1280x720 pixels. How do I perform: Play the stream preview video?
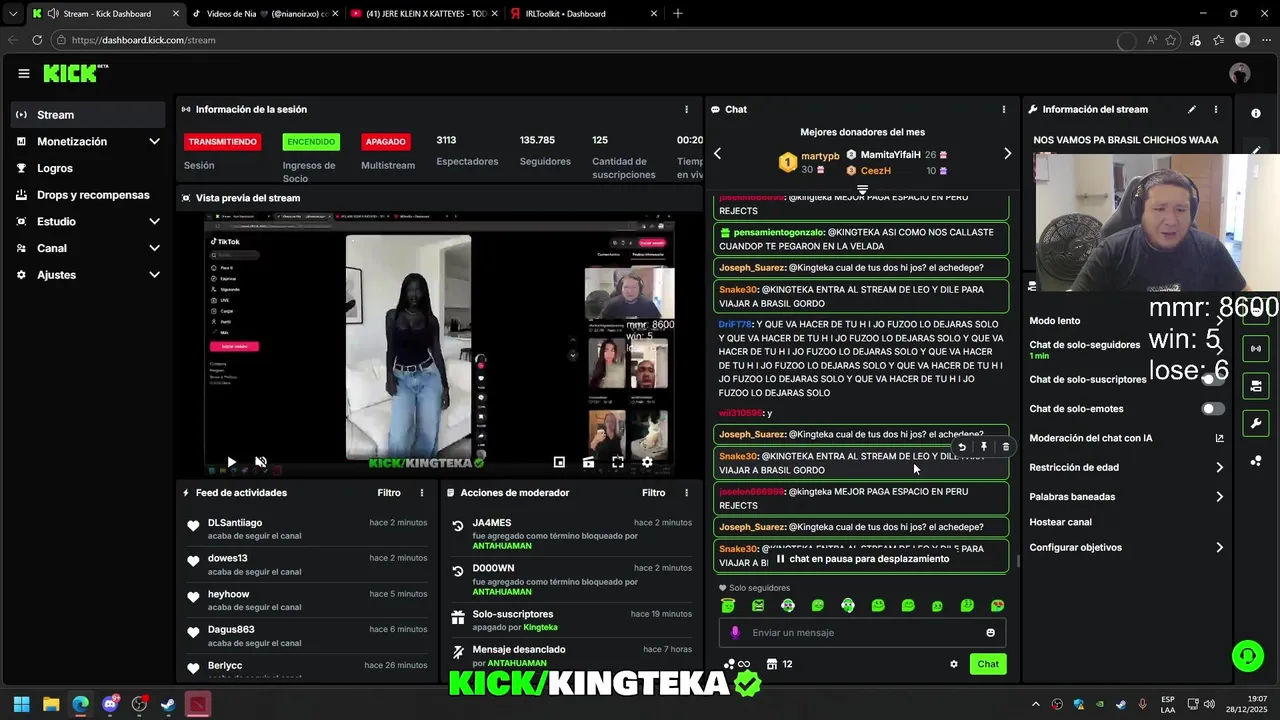(x=231, y=462)
